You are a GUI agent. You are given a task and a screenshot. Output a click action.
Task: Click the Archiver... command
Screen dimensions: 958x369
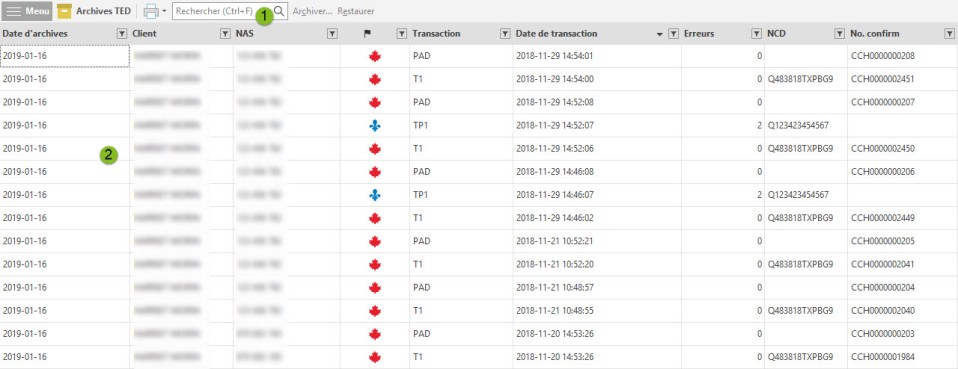[312, 11]
